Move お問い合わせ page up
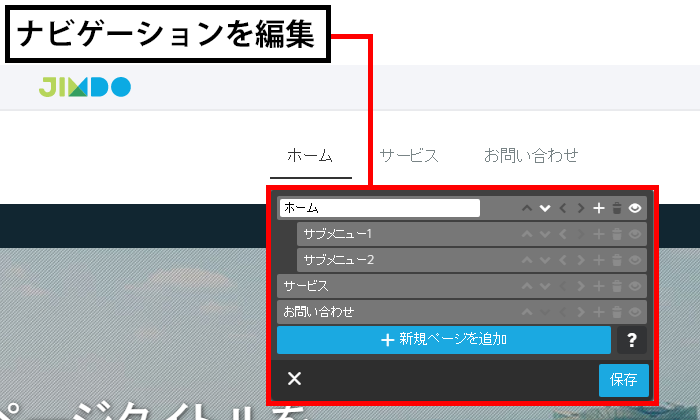Image resolution: width=700 pixels, height=420 pixels. pyautogui.click(x=527, y=312)
